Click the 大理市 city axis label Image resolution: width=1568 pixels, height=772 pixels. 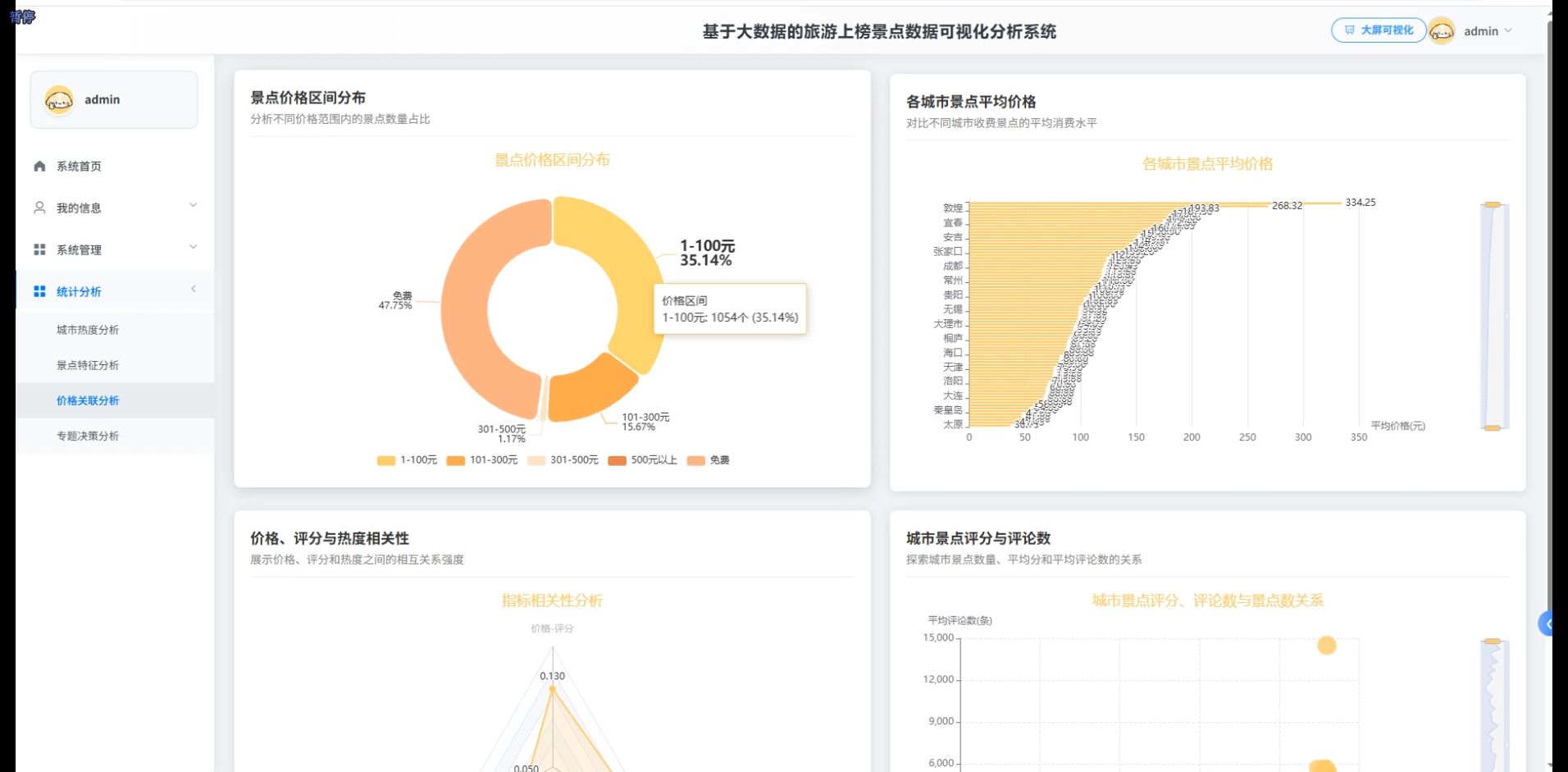coord(948,324)
